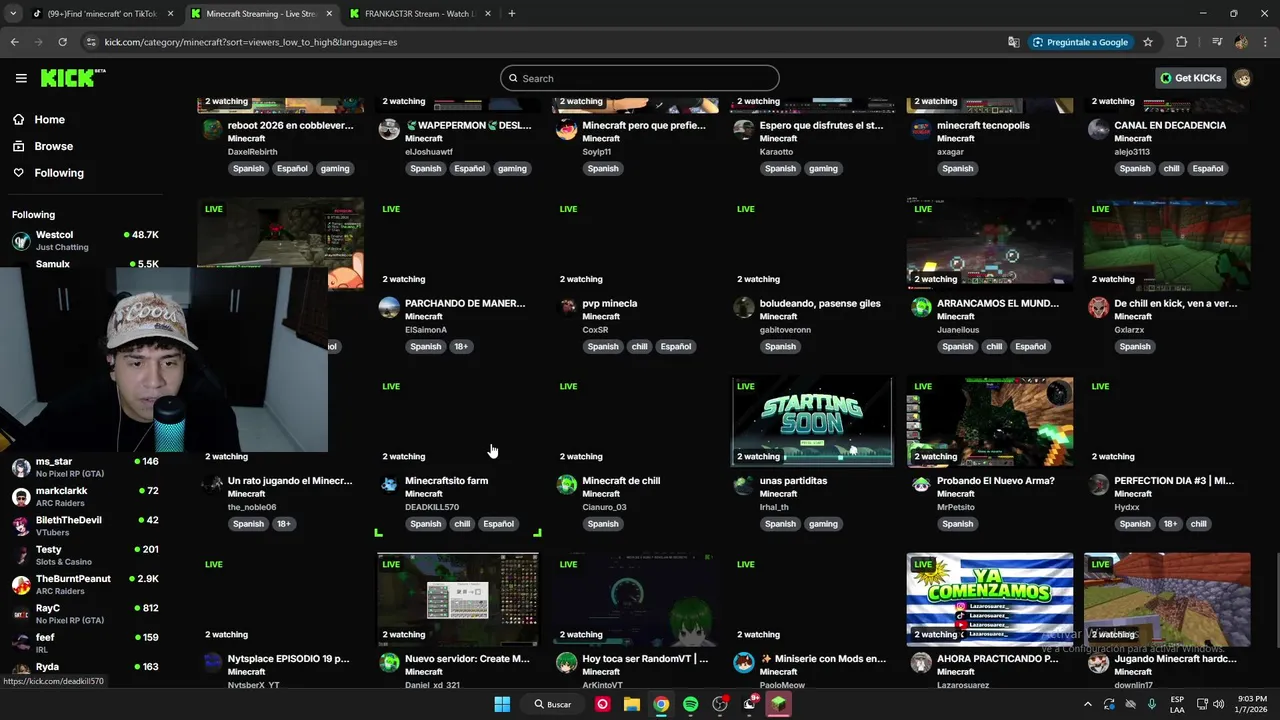This screenshot has height=720, width=1280.
Task: Show hidden system tray icons
Action: tap(1088, 704)
